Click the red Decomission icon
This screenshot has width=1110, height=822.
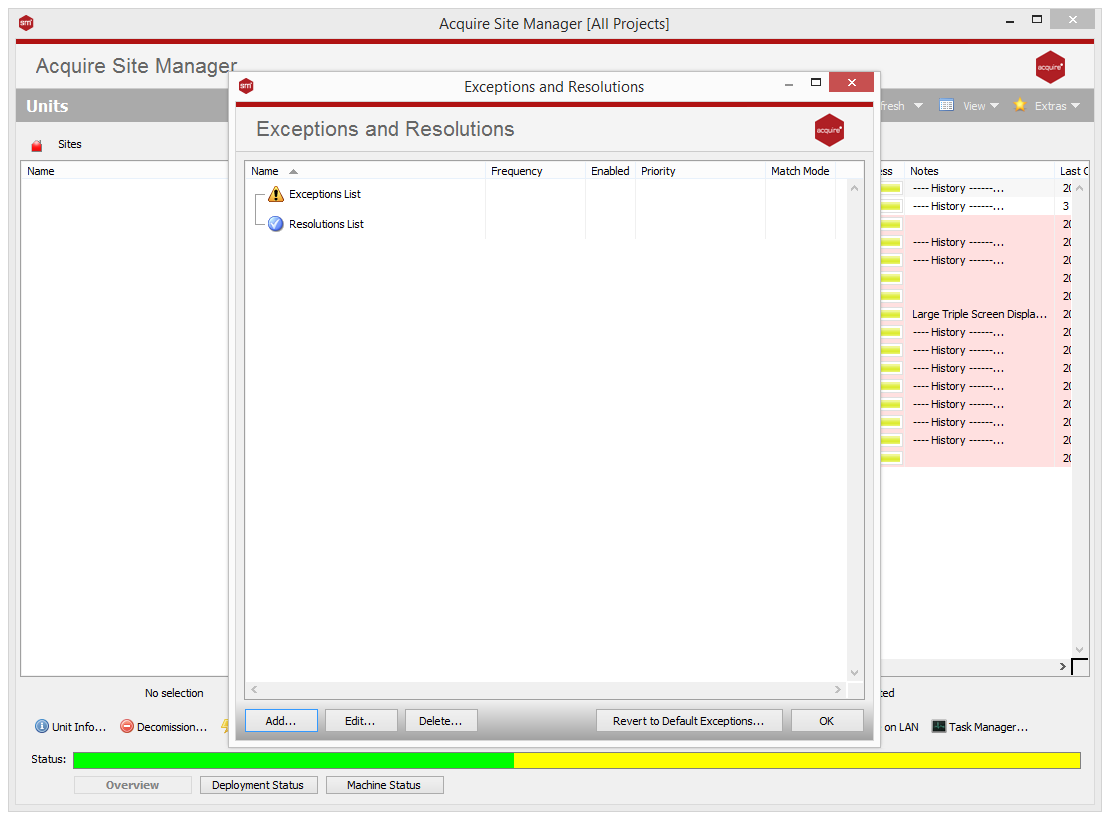pos(127,726)
